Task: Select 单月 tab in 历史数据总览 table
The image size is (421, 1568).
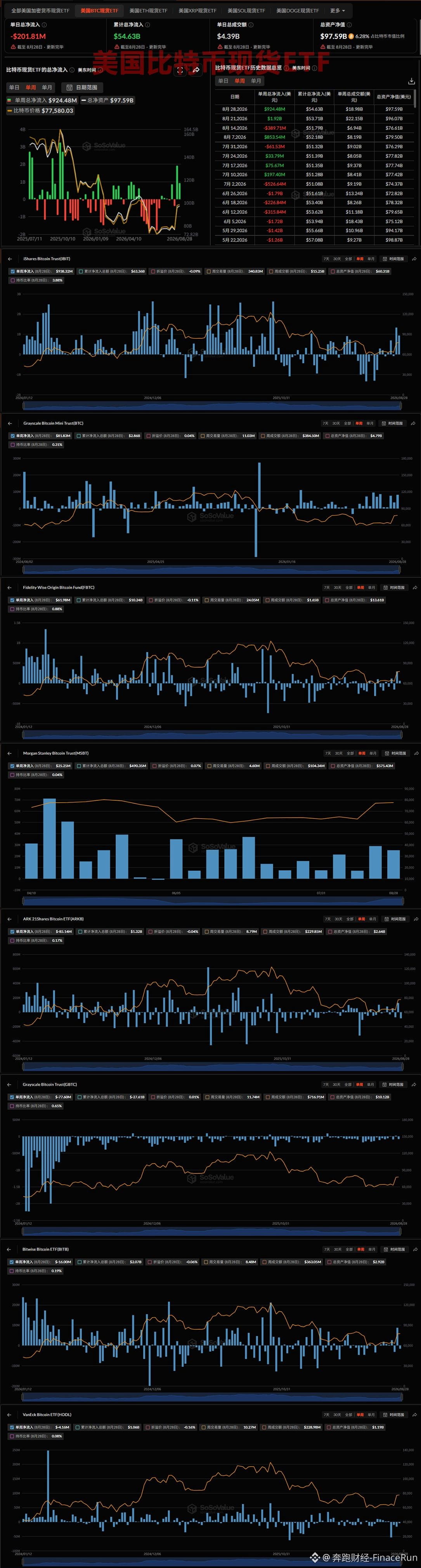Action: (256, 81)
